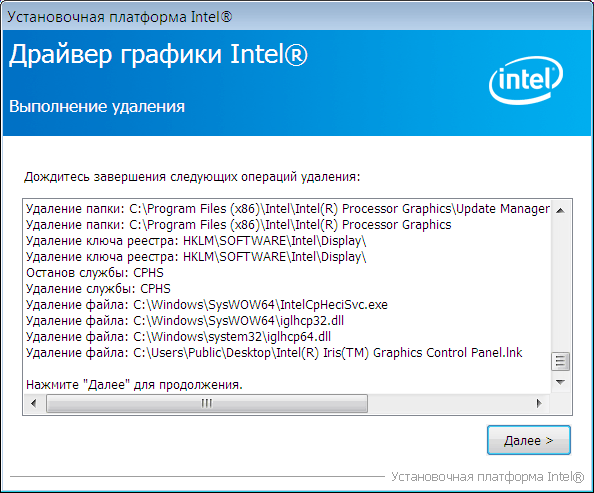Click the horizontal scrollbar thumb
The width and height of the screenshot is (594, 493).
(x=207, y=403)
